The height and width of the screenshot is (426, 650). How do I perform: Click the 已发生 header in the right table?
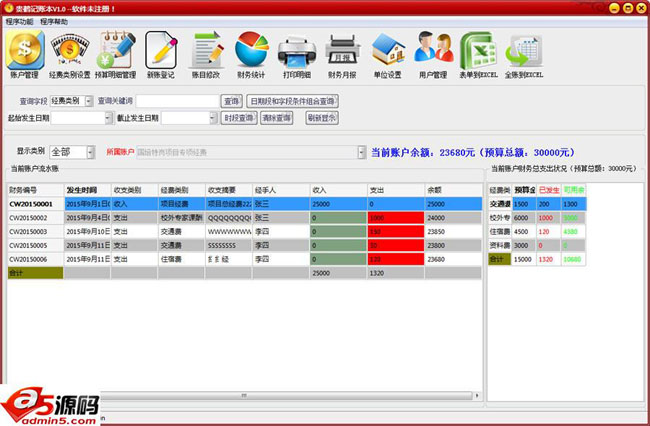pos(549,190)
